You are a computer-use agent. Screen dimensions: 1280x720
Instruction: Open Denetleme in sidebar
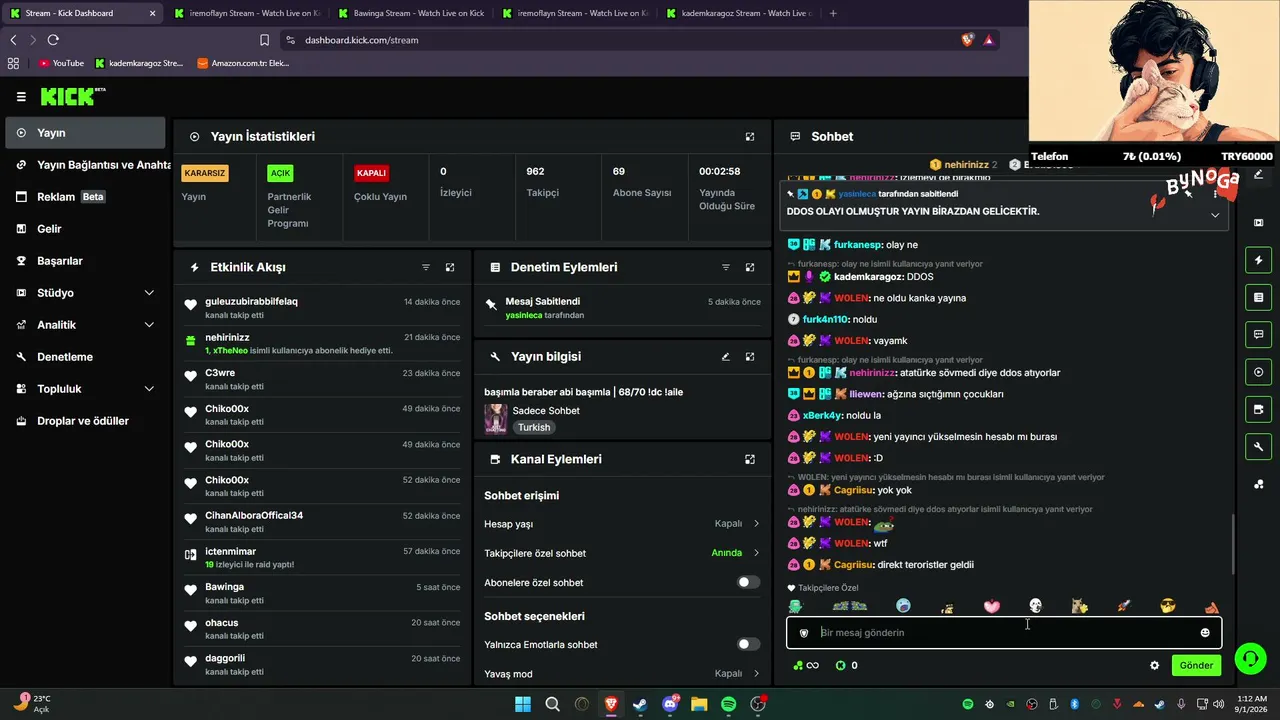click(x=85, y=357)
